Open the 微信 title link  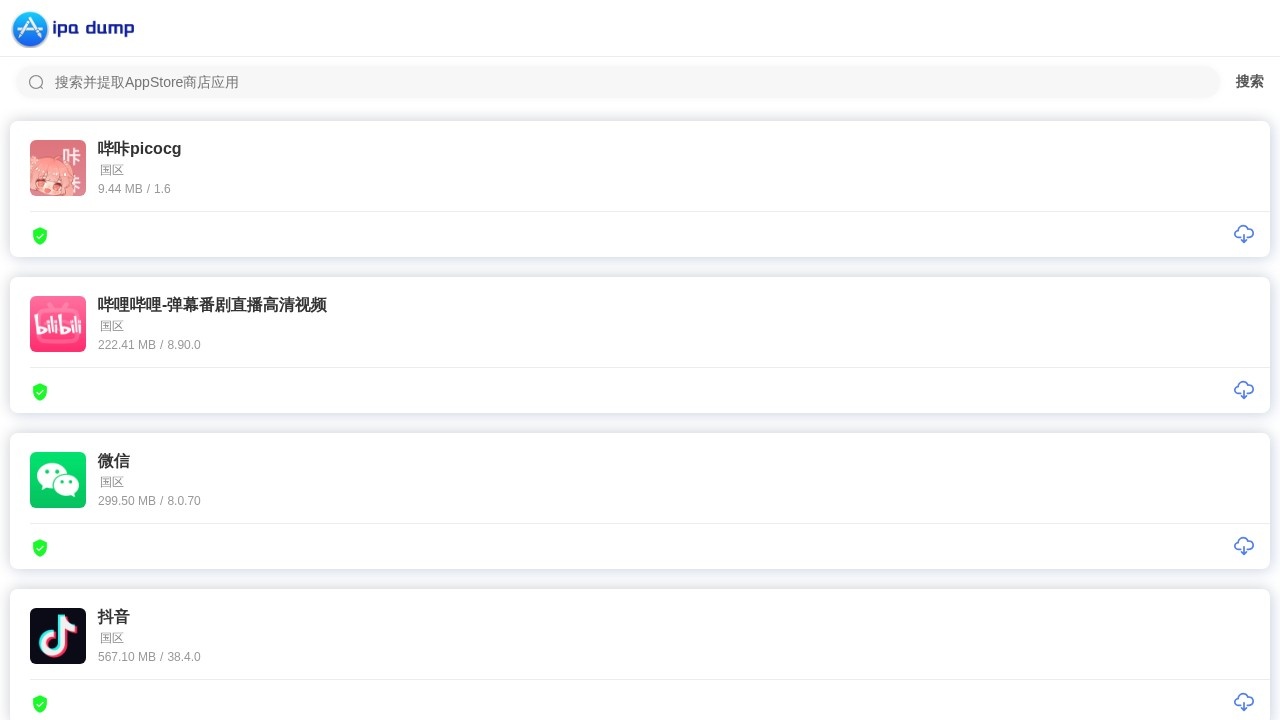pos(114,461)
